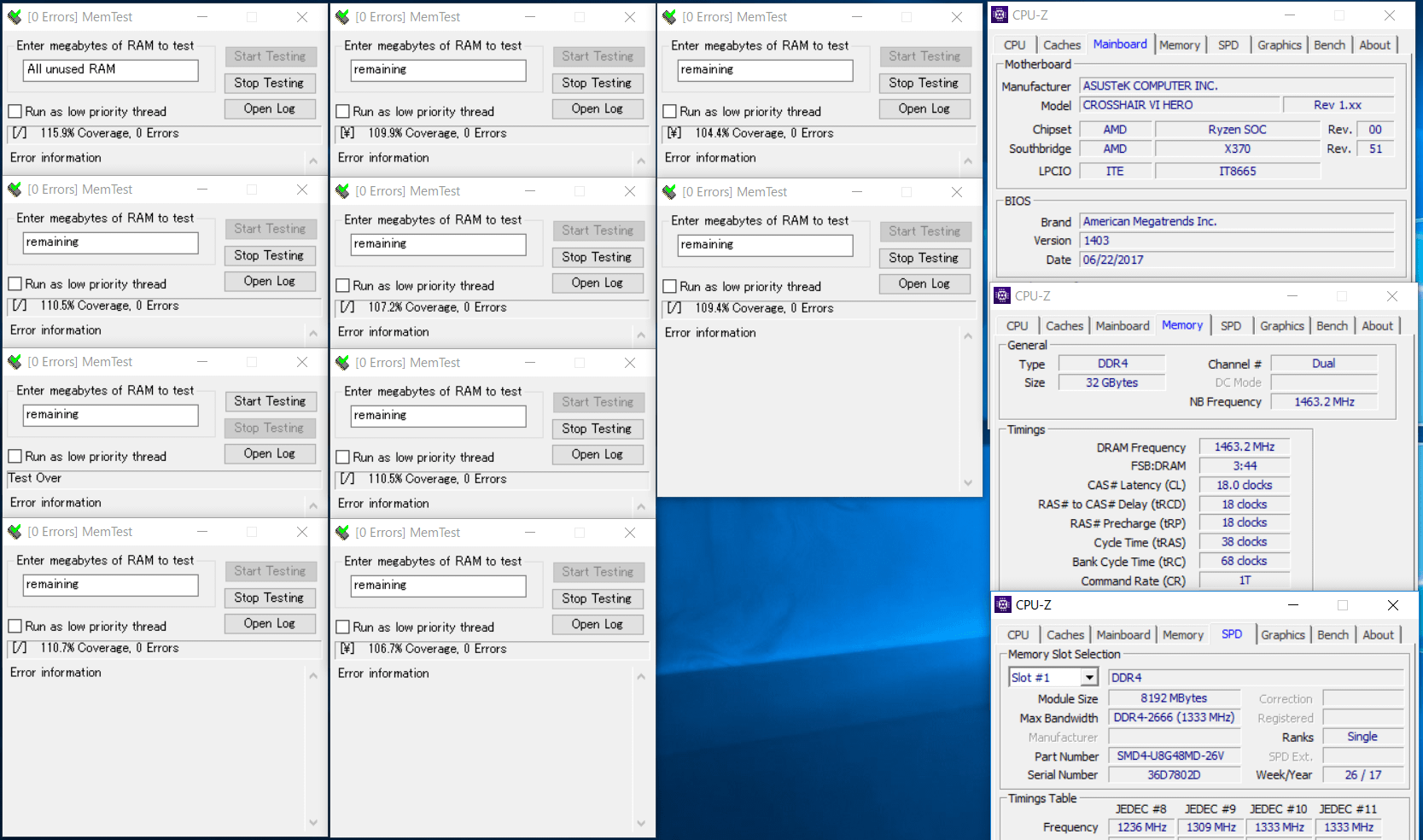Click the BIOS date 06/22/2017
Viewport: 1423px width, 840px height.
1113,260
